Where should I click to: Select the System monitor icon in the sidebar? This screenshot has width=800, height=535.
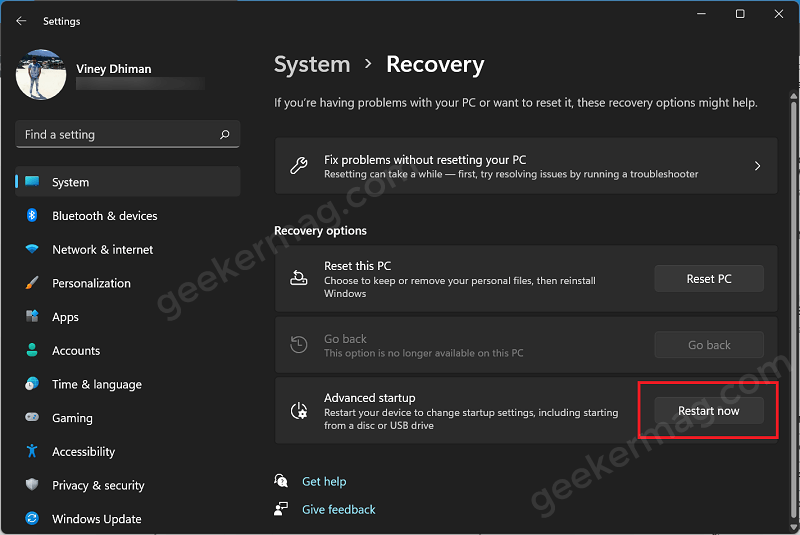coord(32,182)
